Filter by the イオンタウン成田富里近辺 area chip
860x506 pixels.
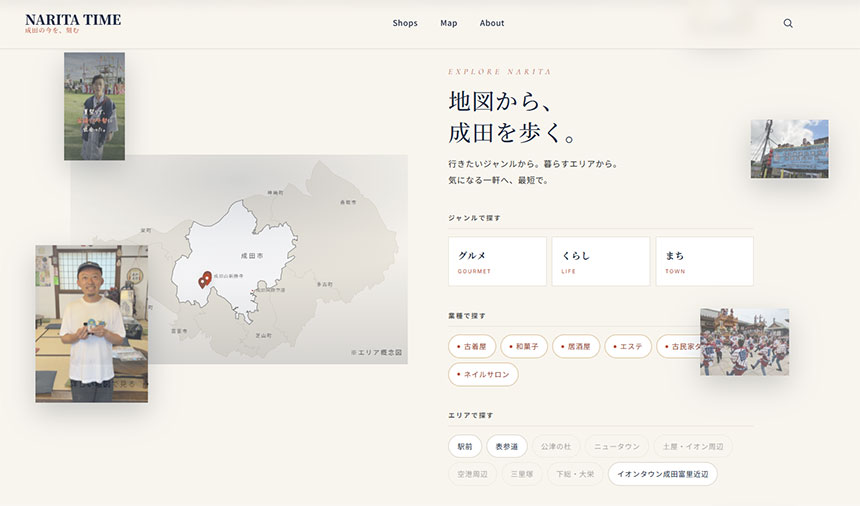click(x=663, y=474)
